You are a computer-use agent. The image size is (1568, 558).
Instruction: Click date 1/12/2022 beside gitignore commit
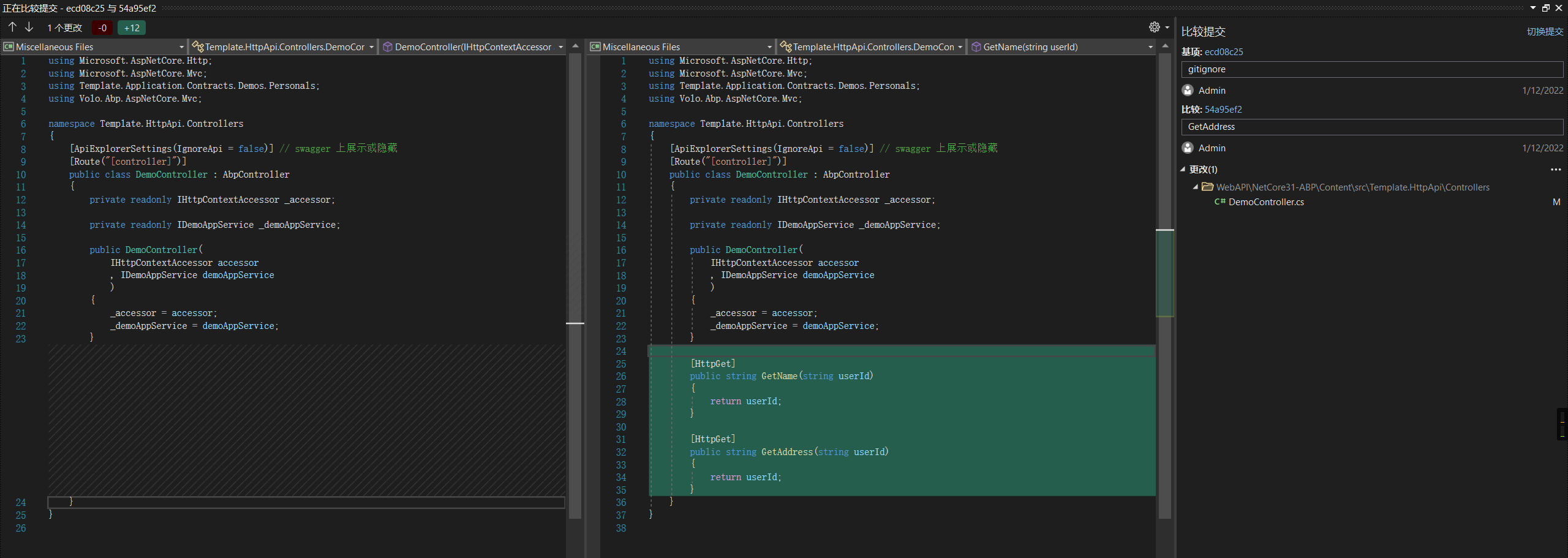point(1542,90)
